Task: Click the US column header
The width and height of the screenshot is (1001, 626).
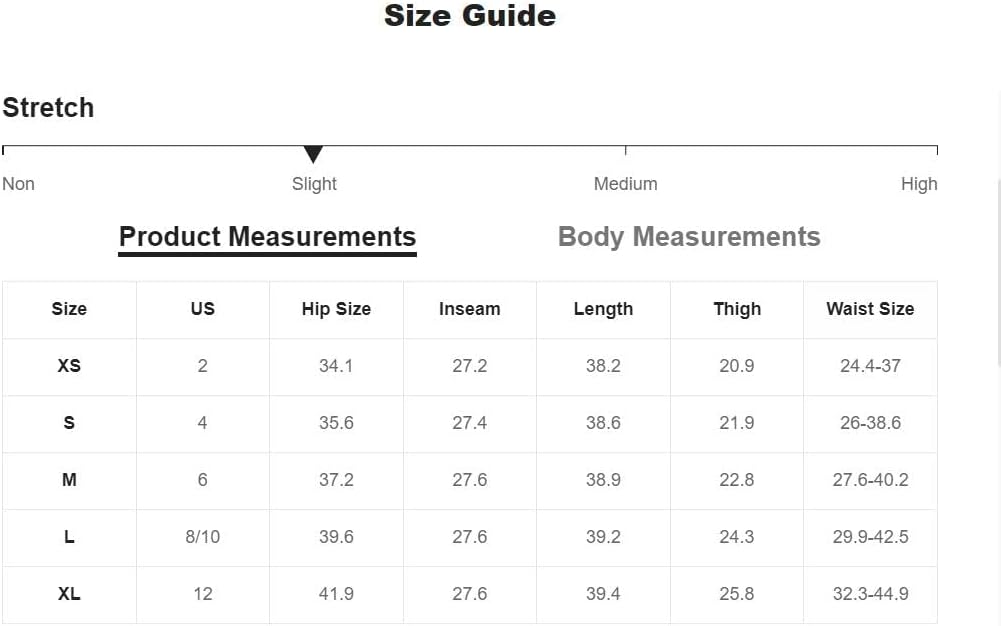Action: pos(202,309)
